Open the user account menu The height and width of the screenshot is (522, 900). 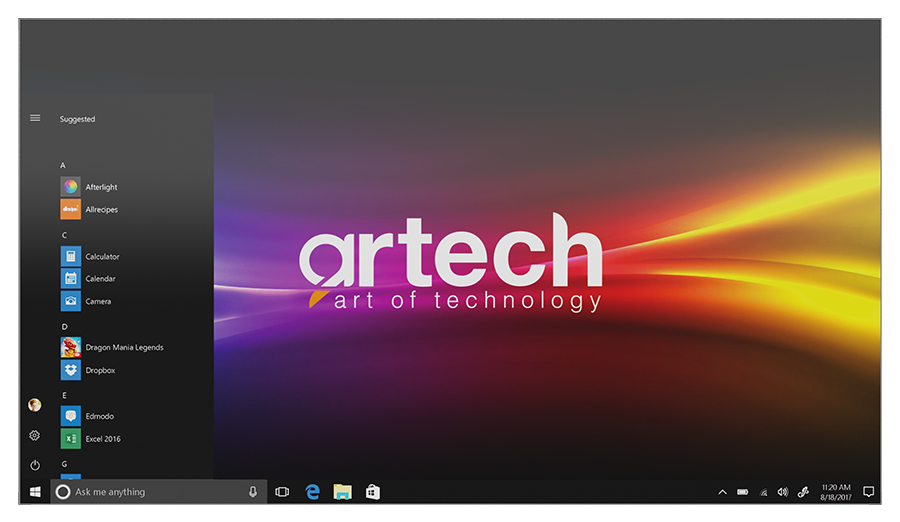[35, 405]
